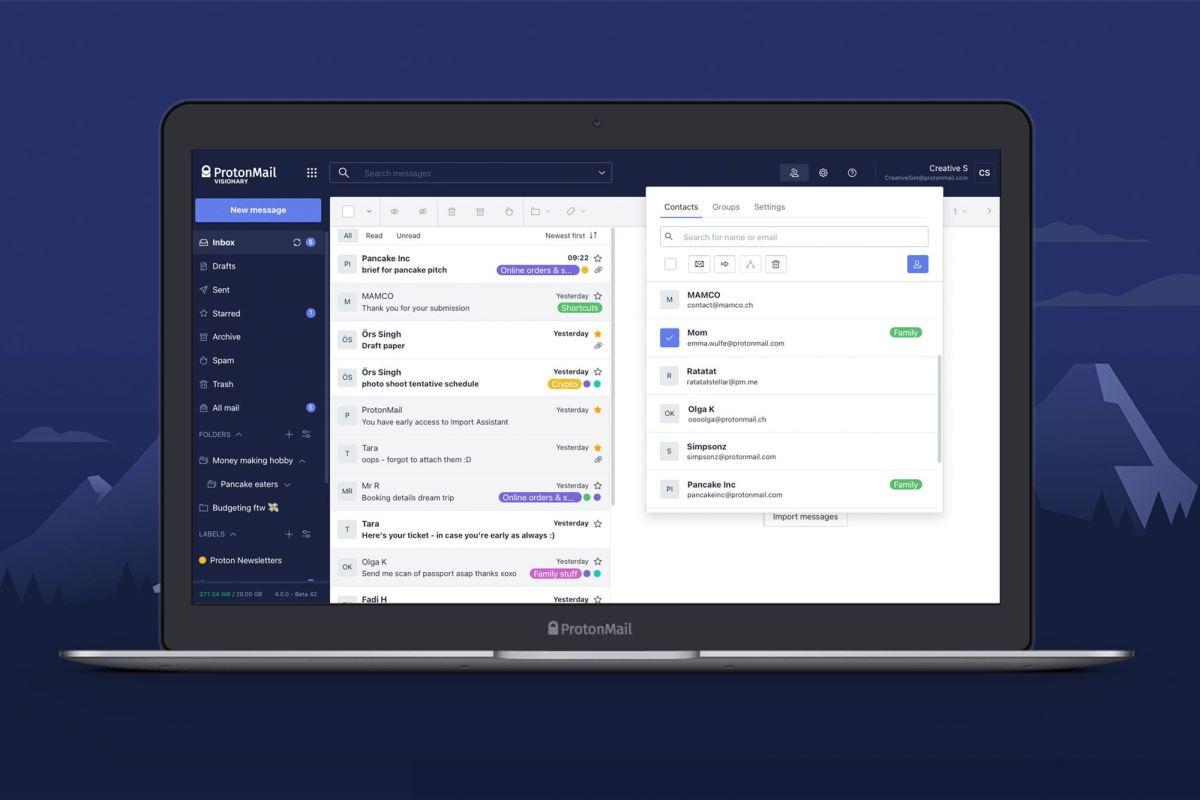Open the Move to folder dropdown
Image resolution: width=1200 pixels, height=800 pixels.
click(540, 212)
